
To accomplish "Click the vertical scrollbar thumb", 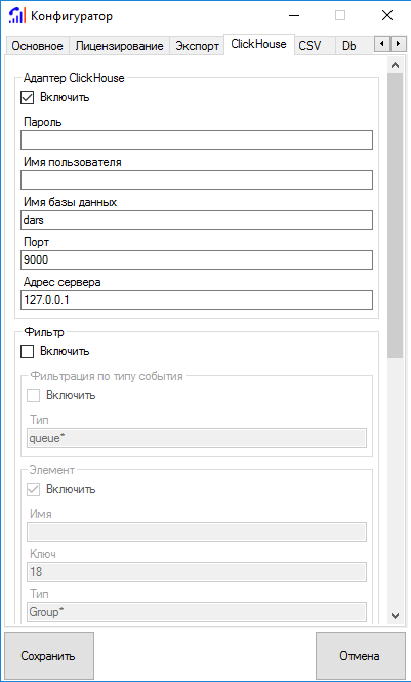I will pyautogui.click(x=395, y=215).
